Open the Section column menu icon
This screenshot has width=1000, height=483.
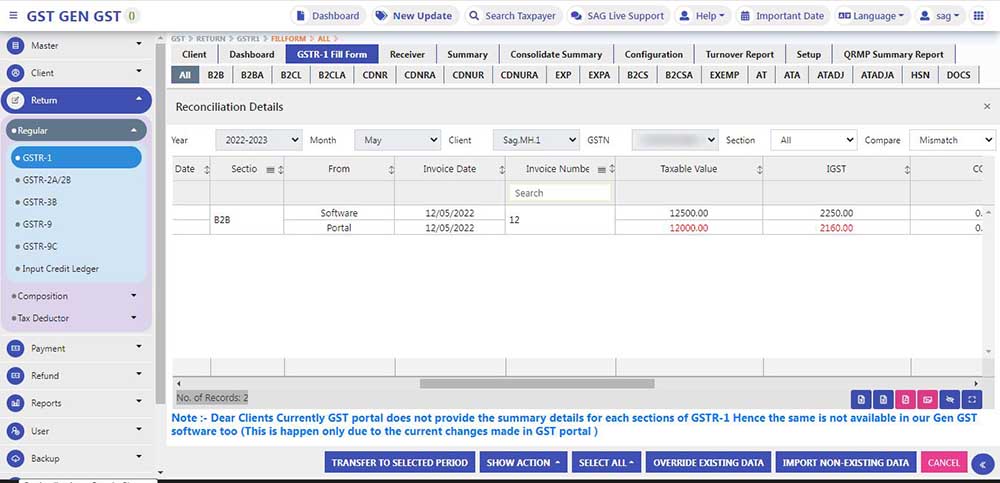click(270, 169)
